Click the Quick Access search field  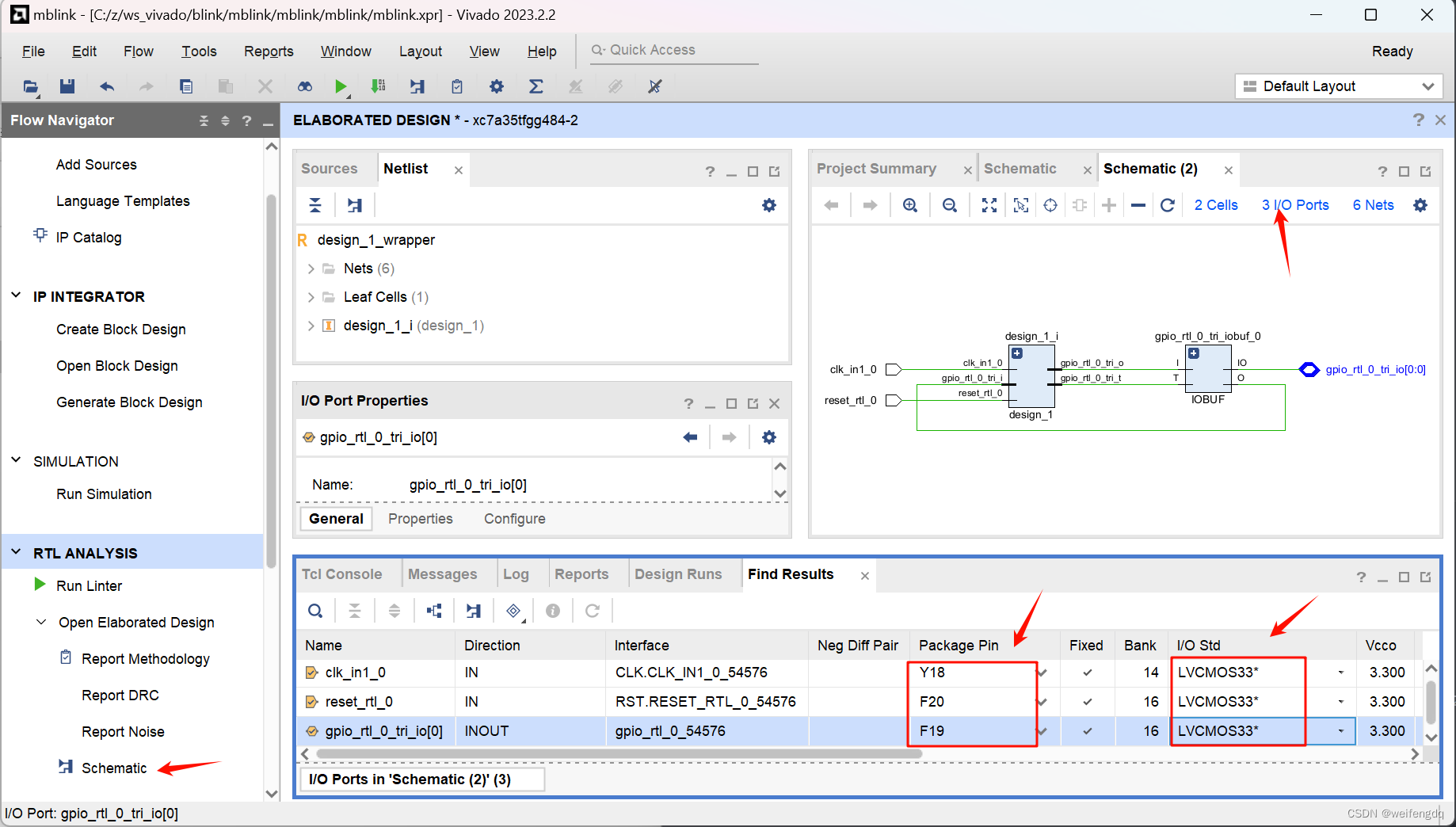(x=675, y=50)
